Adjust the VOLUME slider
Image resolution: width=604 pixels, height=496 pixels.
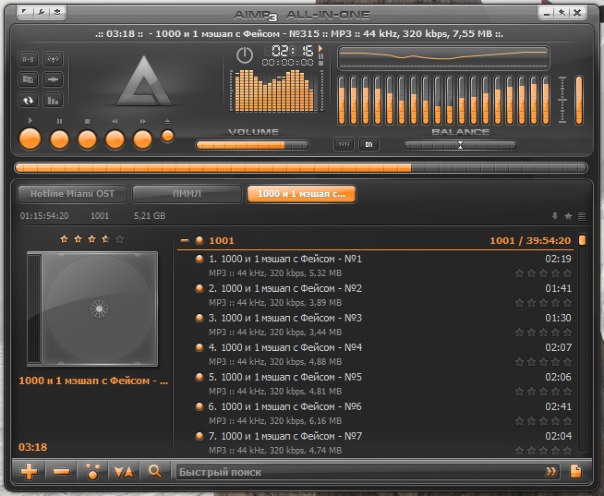tap(252, 145)
